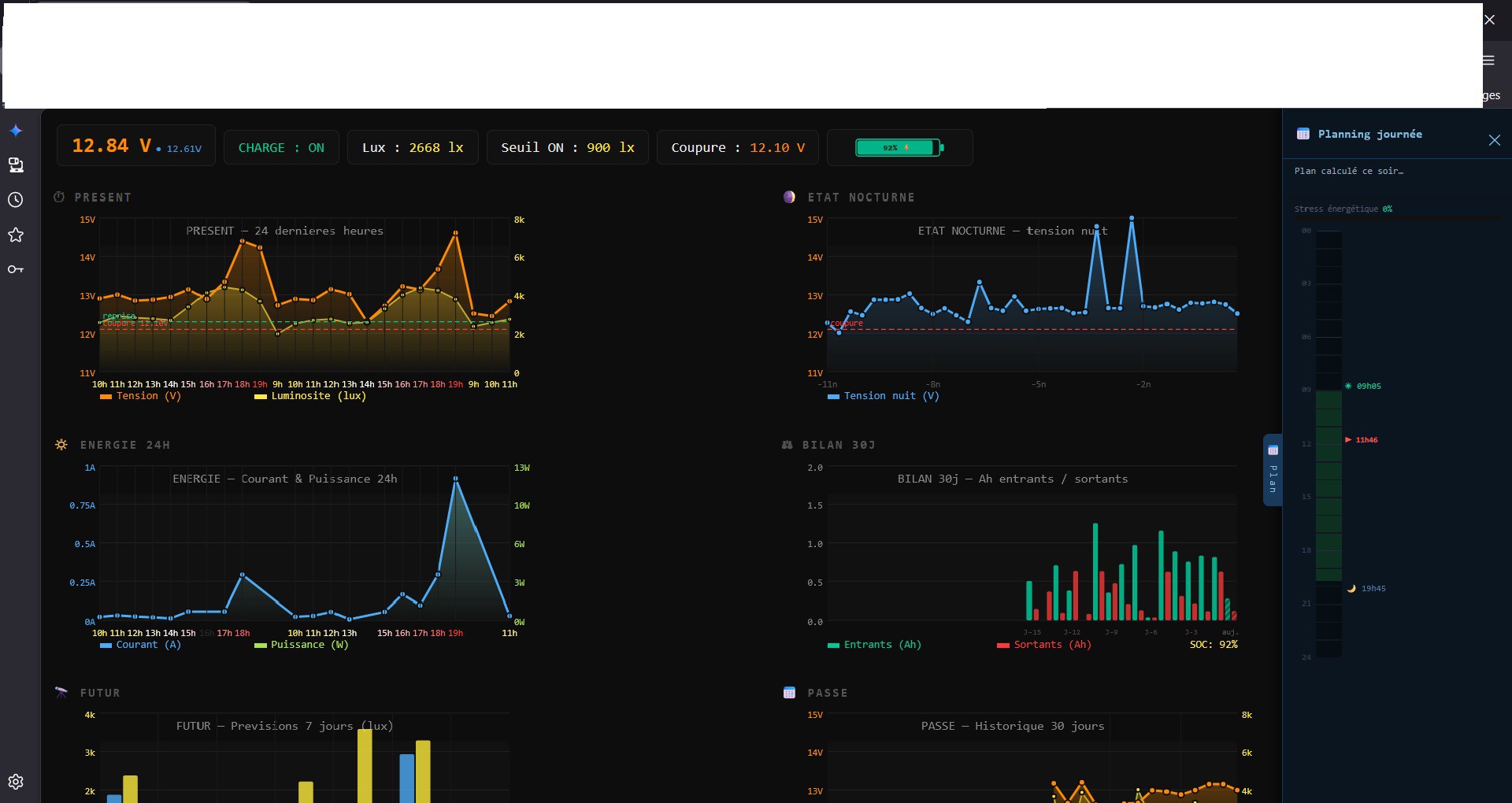Click the 19h45 sunset marker in planning

[1373, 589]
